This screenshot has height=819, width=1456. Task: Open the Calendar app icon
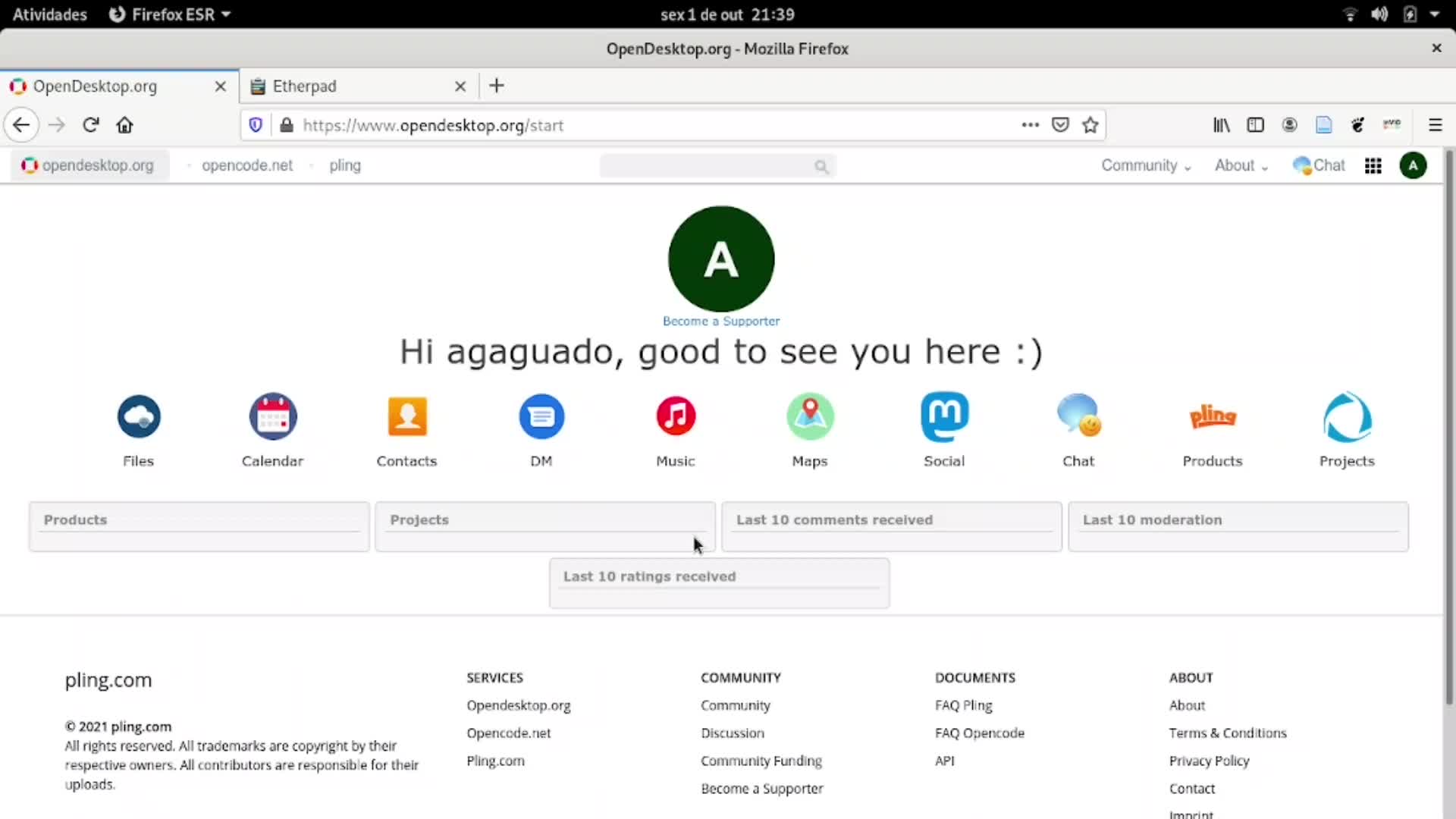[x=273, y=416]
